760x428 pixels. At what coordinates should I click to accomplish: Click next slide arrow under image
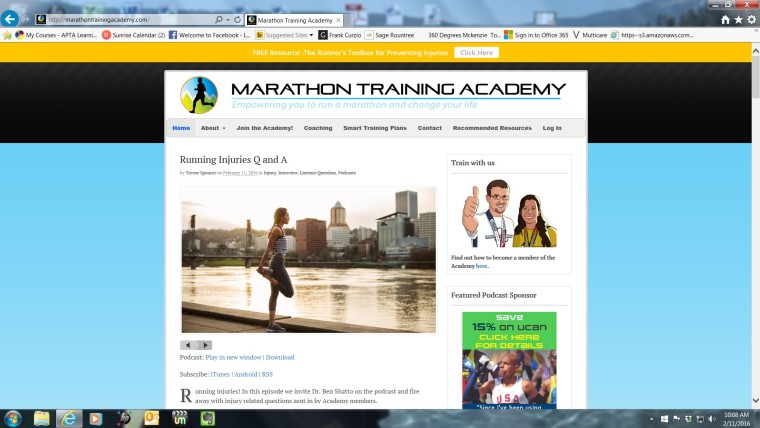[x=205, y=345]
